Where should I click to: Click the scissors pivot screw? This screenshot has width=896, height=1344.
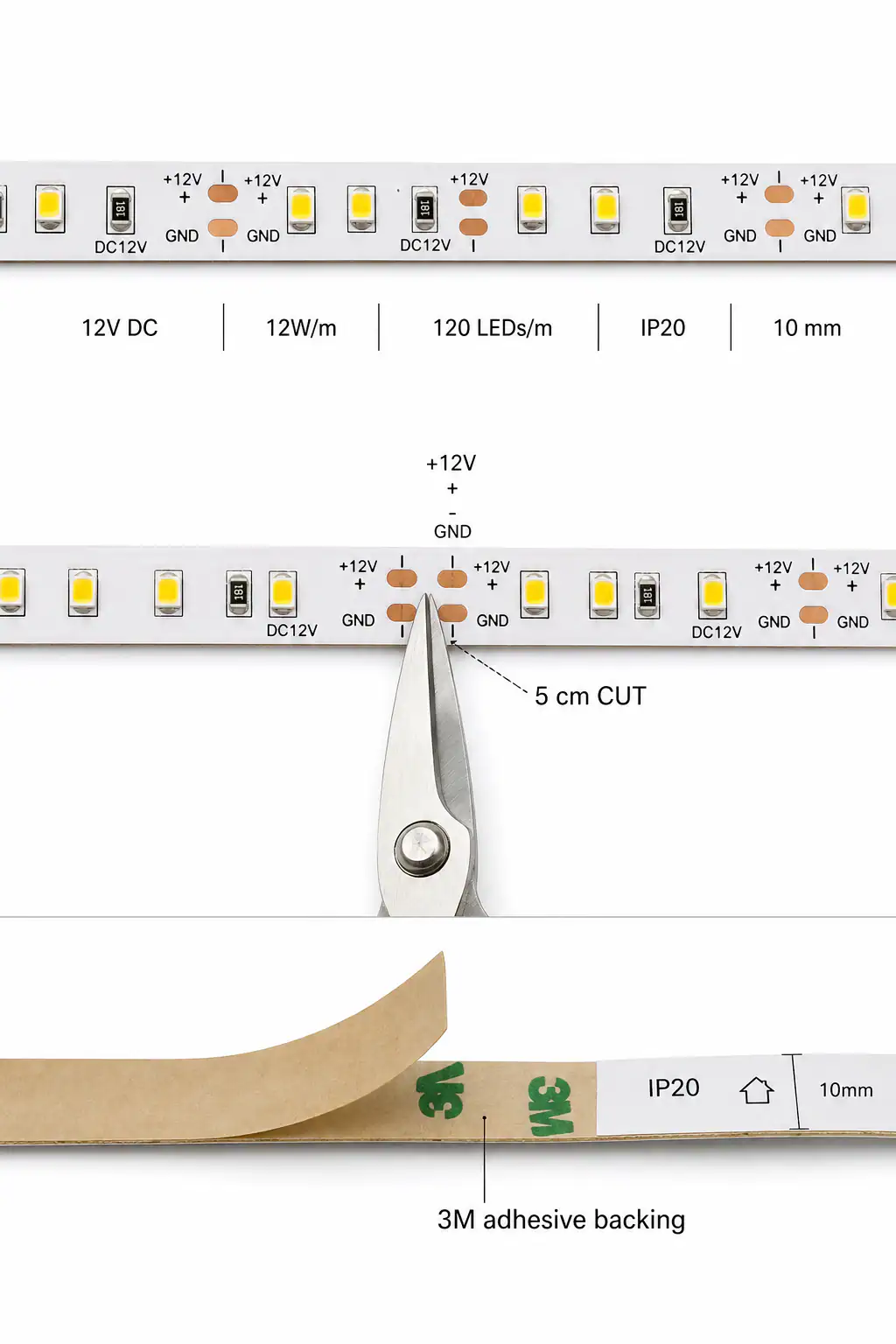click(x=422, y=849)
